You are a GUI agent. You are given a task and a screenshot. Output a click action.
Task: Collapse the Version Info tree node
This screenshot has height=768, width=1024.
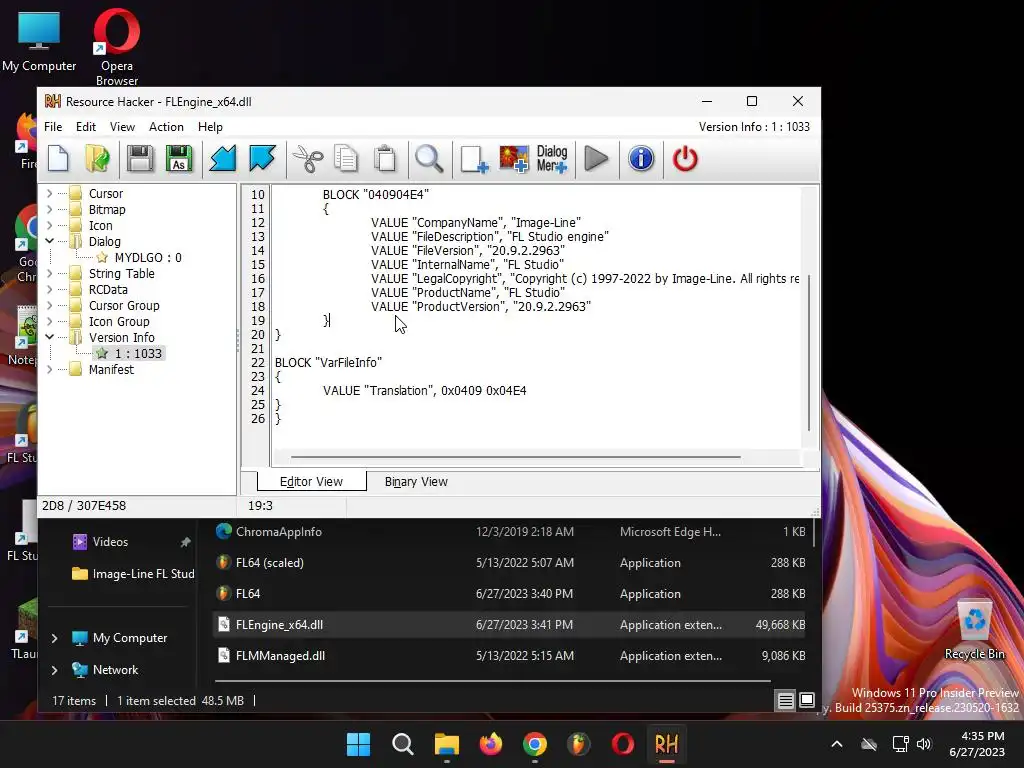coord(50,337)
